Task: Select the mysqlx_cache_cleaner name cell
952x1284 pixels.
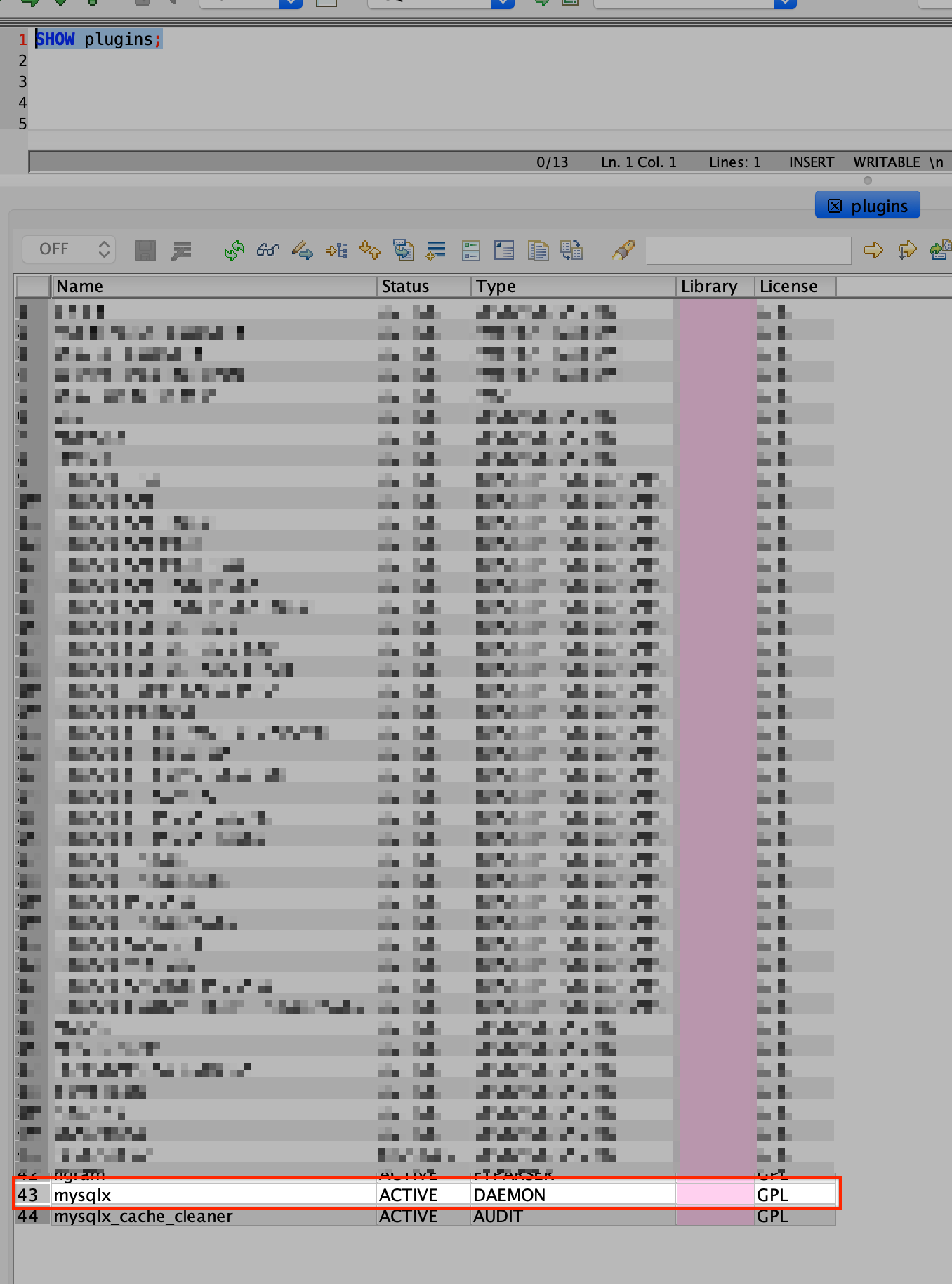Action: tap(213, 1216)
